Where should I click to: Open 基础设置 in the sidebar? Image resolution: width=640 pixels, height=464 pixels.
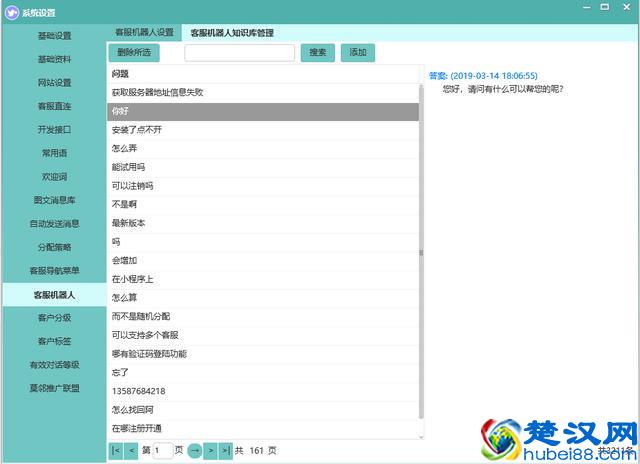pos(54,36)
